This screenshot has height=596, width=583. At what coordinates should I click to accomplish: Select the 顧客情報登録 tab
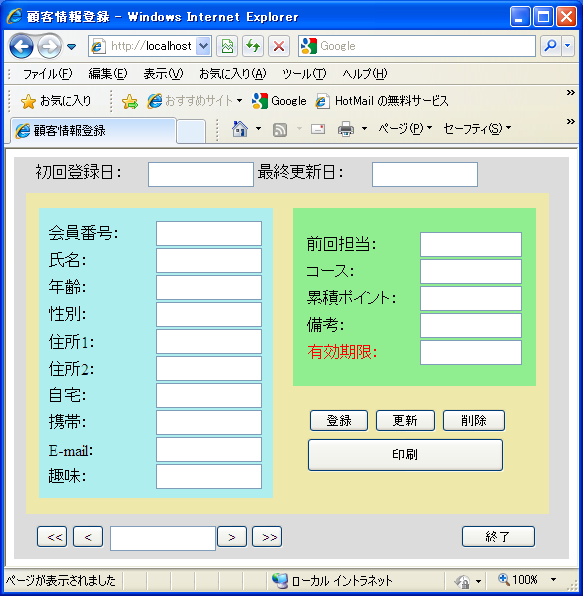(x=93, y=131)
